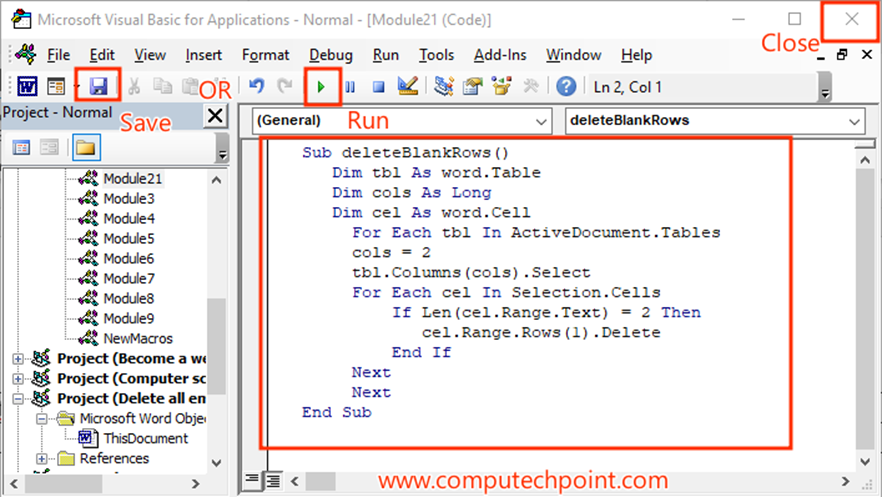The image size is (882, 497).
Task: Expand Project (Computer sc... node
Action: (x=18, y=378)
